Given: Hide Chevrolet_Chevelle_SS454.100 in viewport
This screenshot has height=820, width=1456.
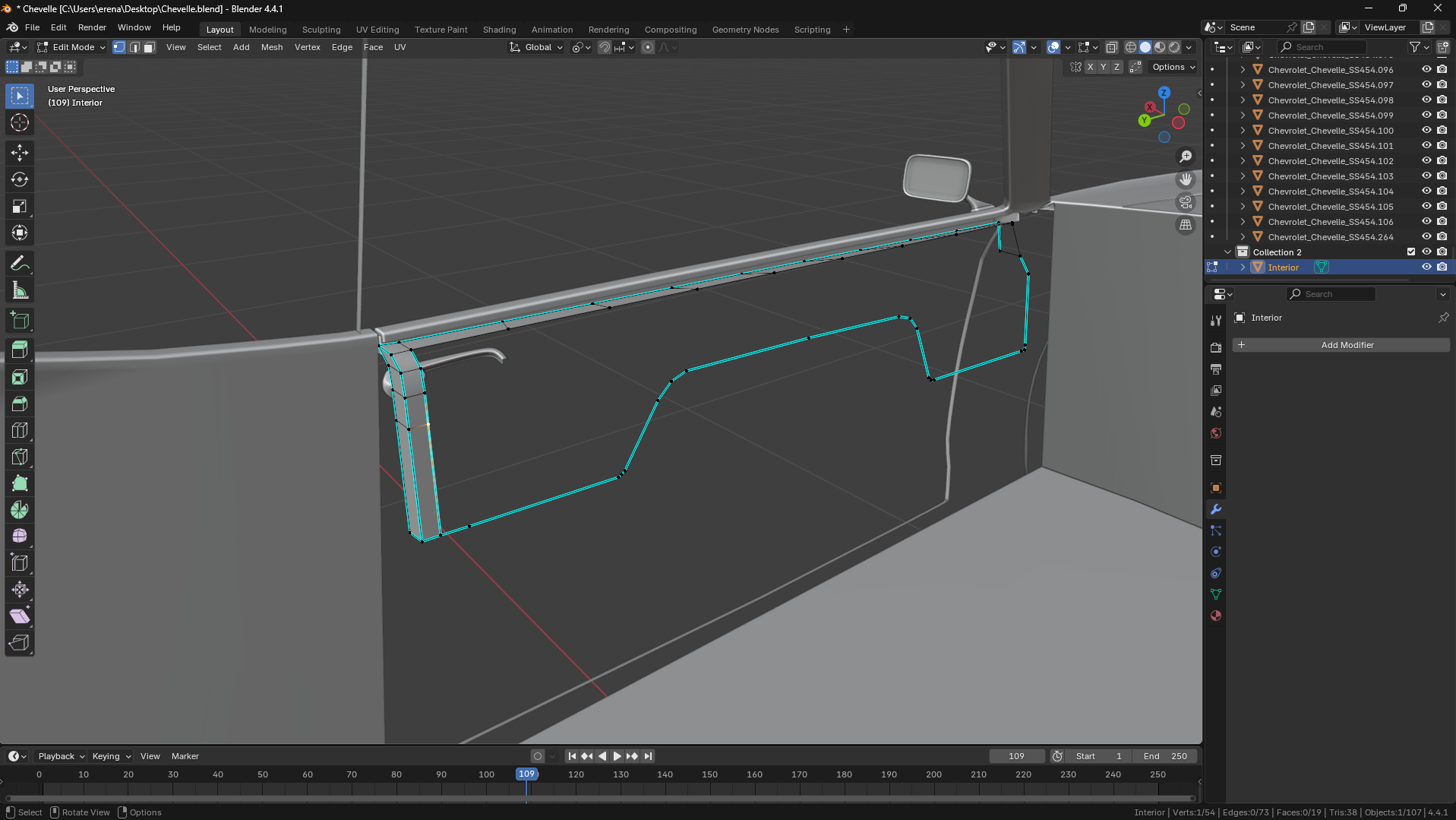Looking at the screenshot, I should point(1426,131).
